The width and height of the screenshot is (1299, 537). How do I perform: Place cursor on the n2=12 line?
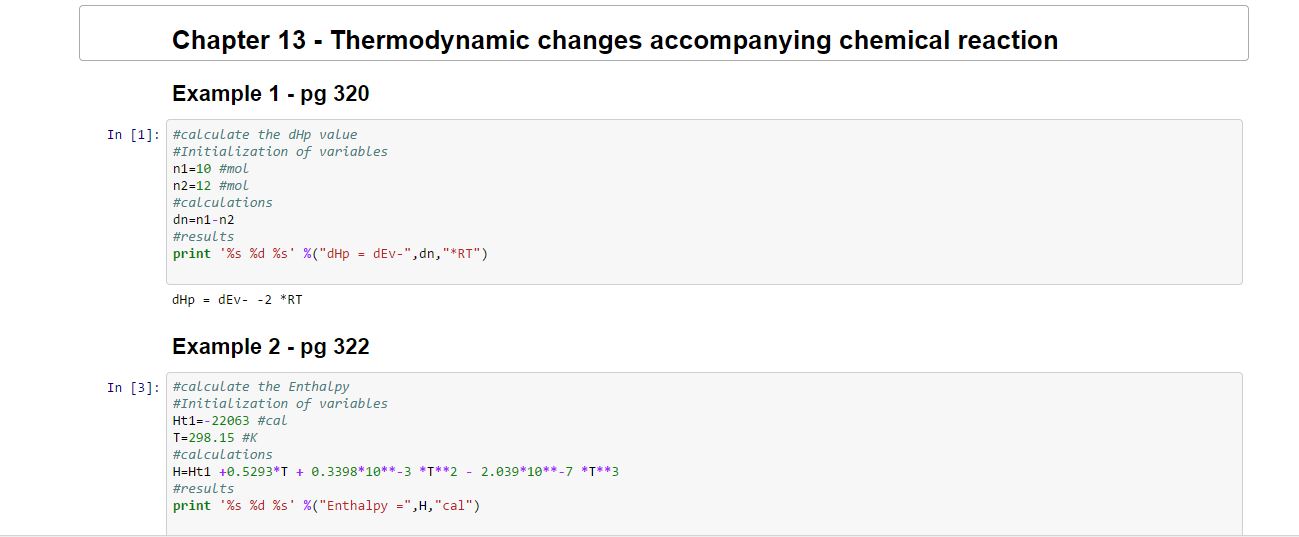click(210, 186)
